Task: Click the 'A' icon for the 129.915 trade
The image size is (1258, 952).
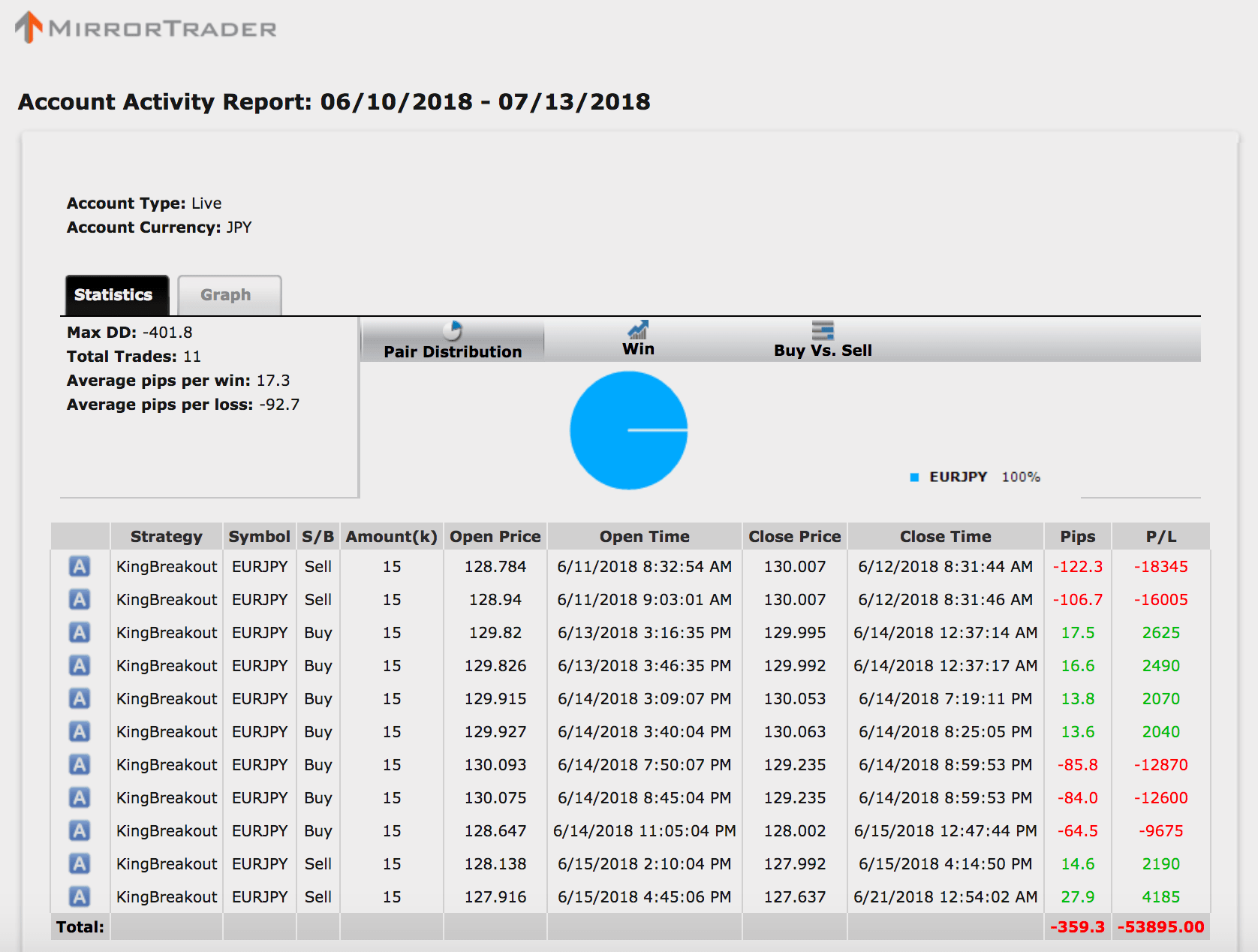Action: coord(80,698)
